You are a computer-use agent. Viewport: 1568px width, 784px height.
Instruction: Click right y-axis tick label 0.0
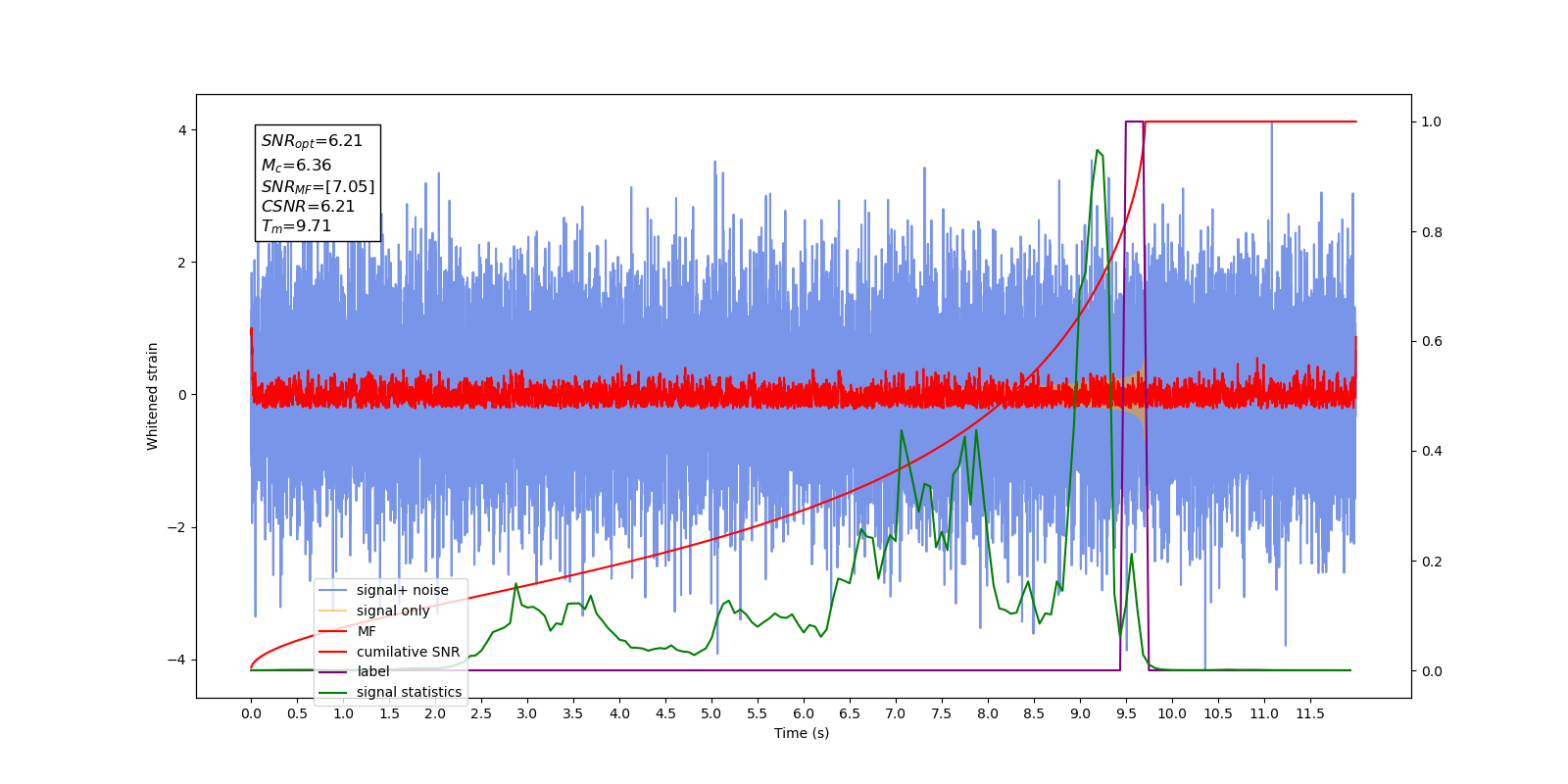tap(1432, 671)
